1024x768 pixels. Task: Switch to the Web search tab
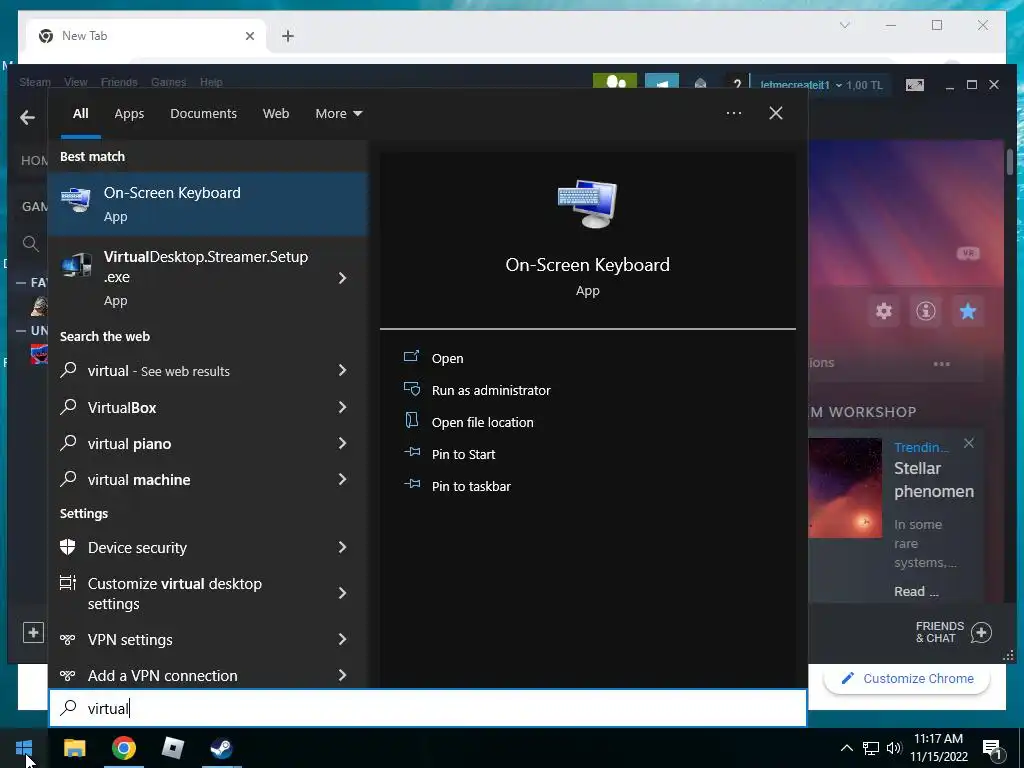276,114
